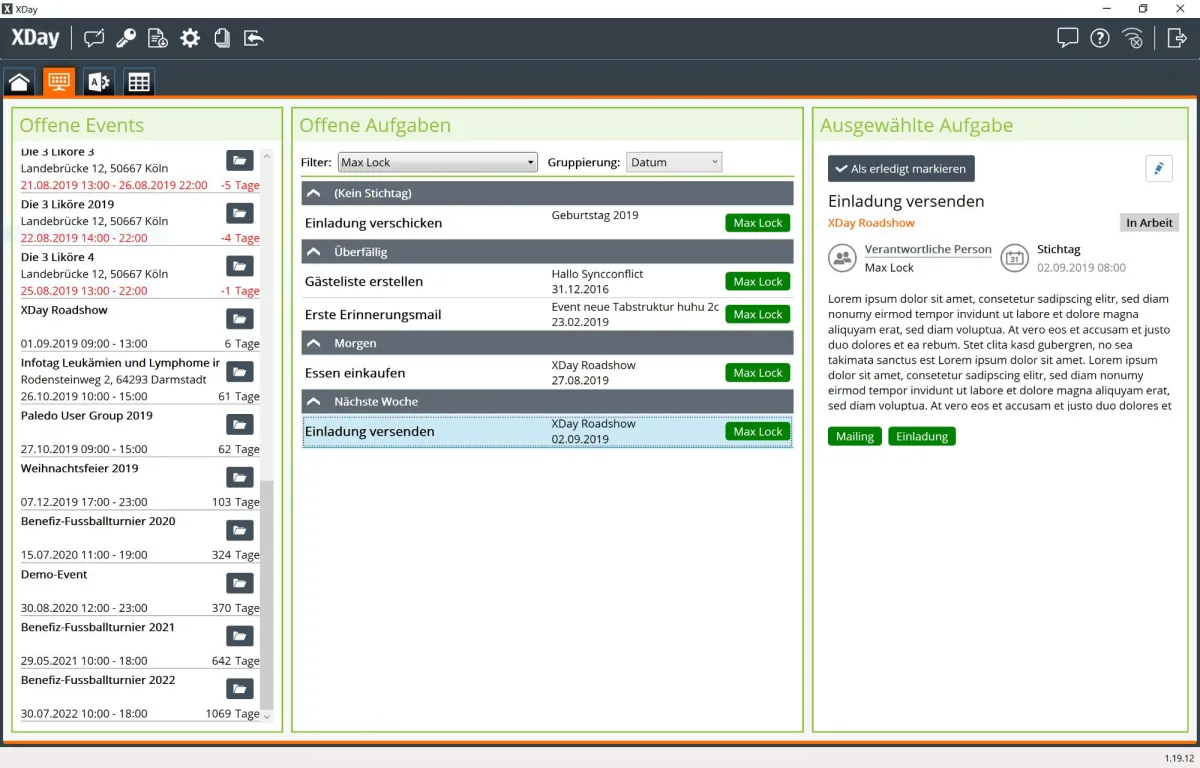Image resolution: width=1200 pixels, height=768 pixels.
Task: Switch to the table grid tab
Action: click(x=139, y=82)
